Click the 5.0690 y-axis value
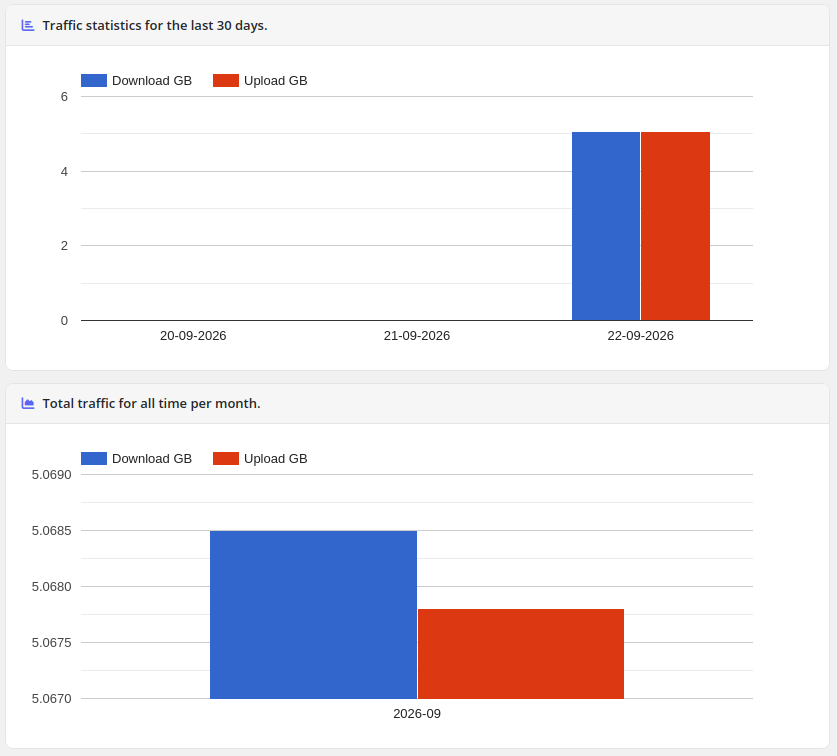The width and height of the screenshot is (837, 756). [x=51, y=475]
